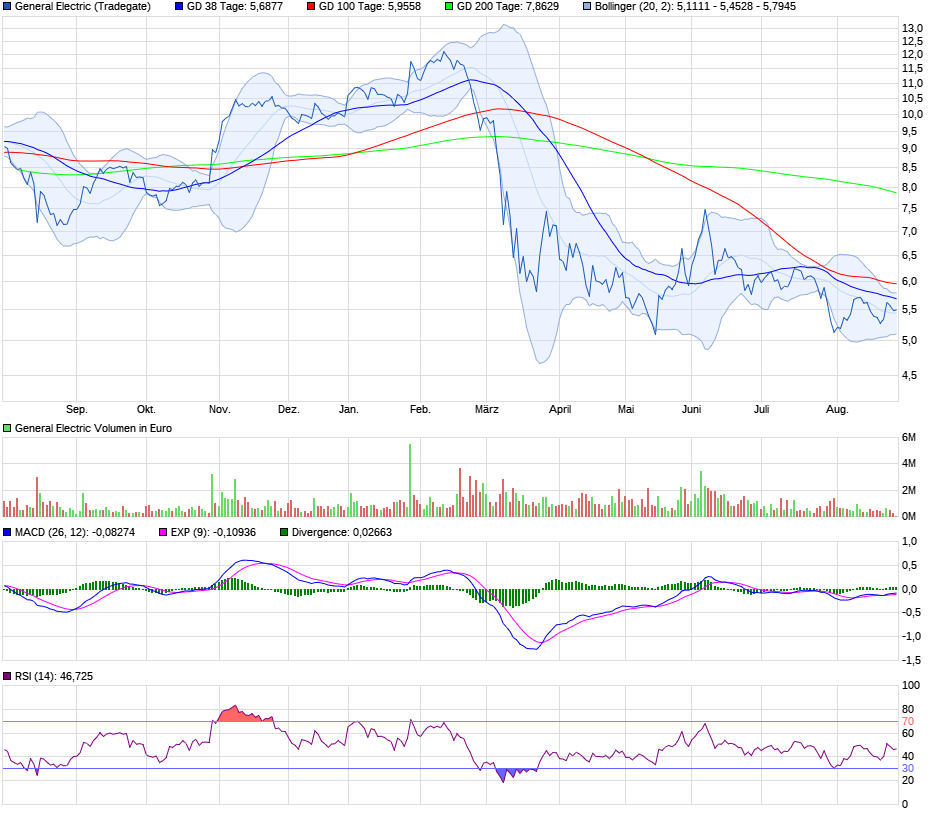Click the purple RSI (14) legend square
Viewport: 940px width, 814px height.
[x=8, y=677]
